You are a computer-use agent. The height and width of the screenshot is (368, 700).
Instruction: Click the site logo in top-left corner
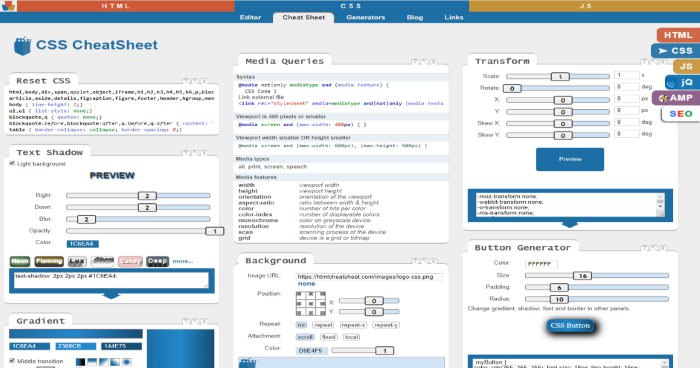pos(8,6)
